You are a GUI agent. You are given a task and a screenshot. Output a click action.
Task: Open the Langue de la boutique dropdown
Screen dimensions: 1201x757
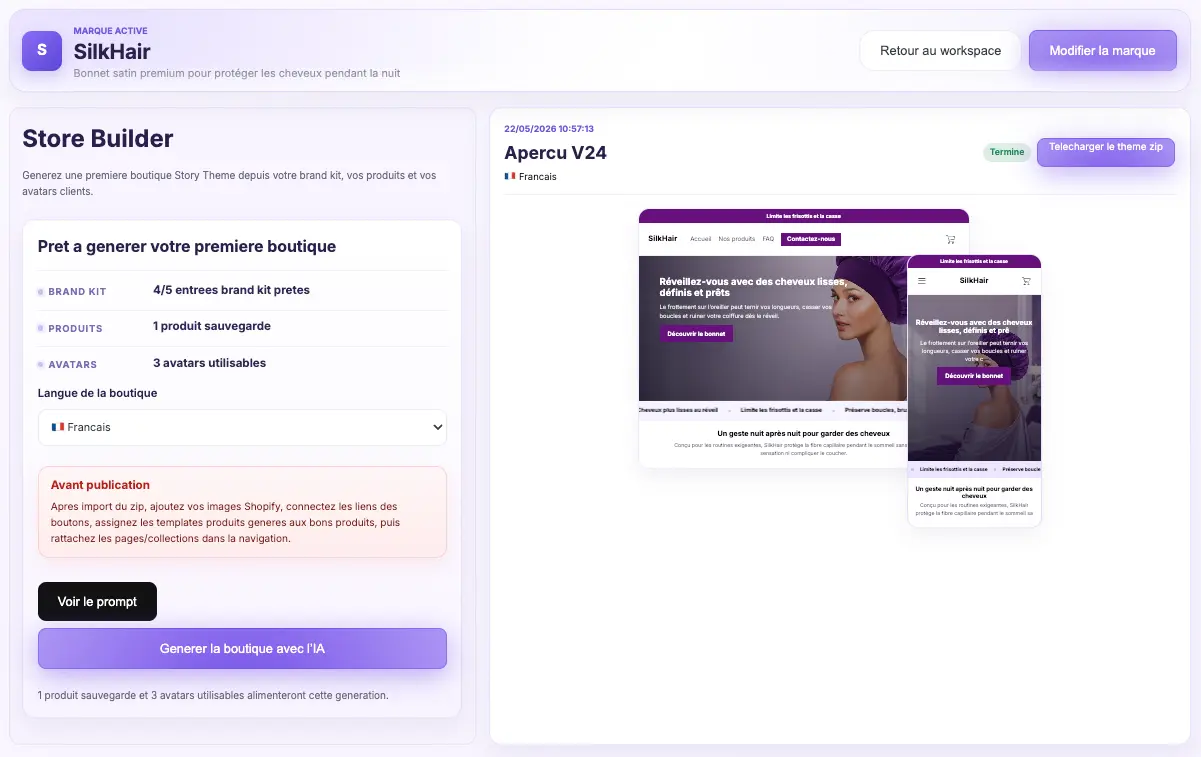click(x=242, y=427)
